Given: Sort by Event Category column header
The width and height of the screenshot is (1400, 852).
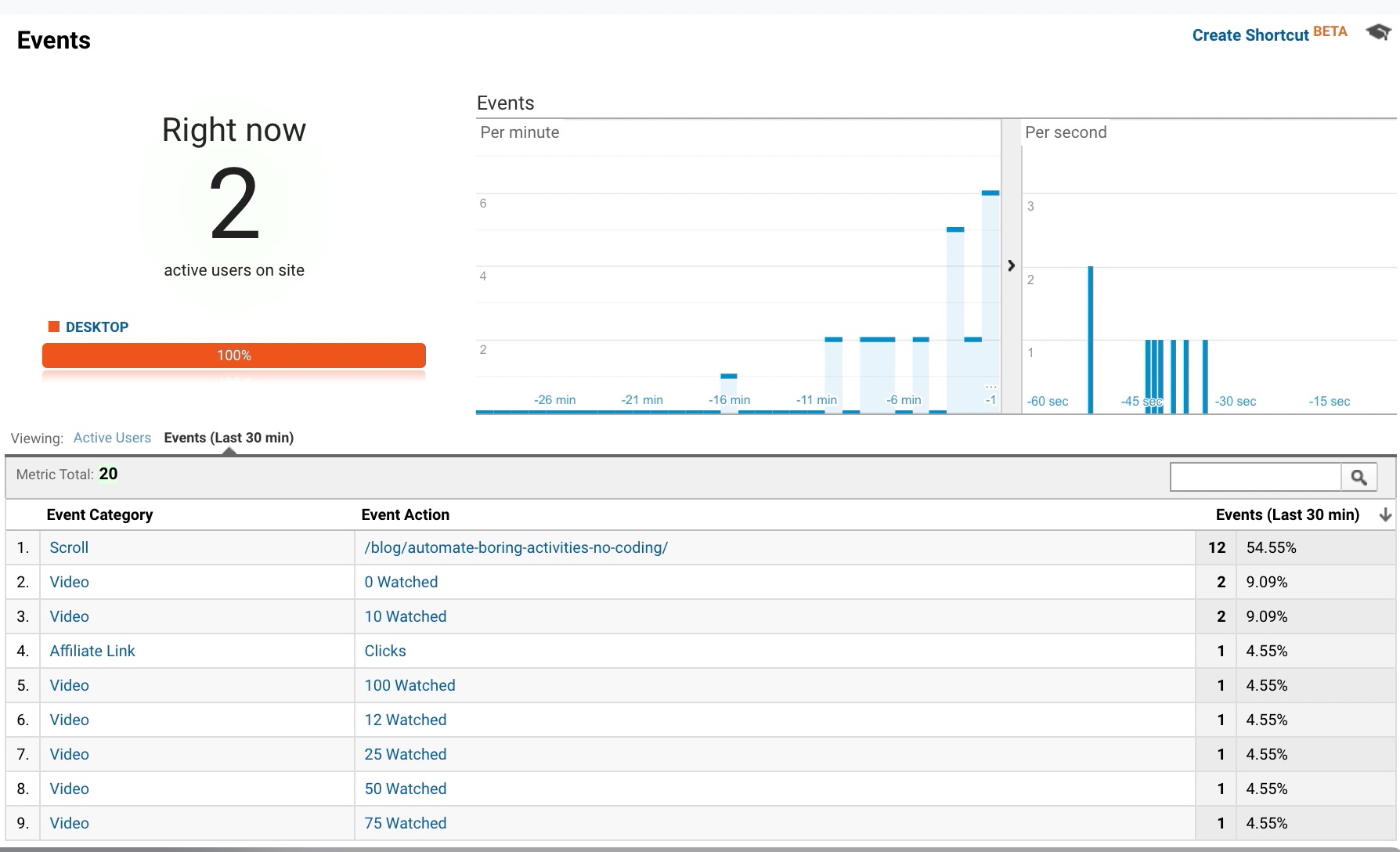Looking at the screenshot, I should coord(99,514).
